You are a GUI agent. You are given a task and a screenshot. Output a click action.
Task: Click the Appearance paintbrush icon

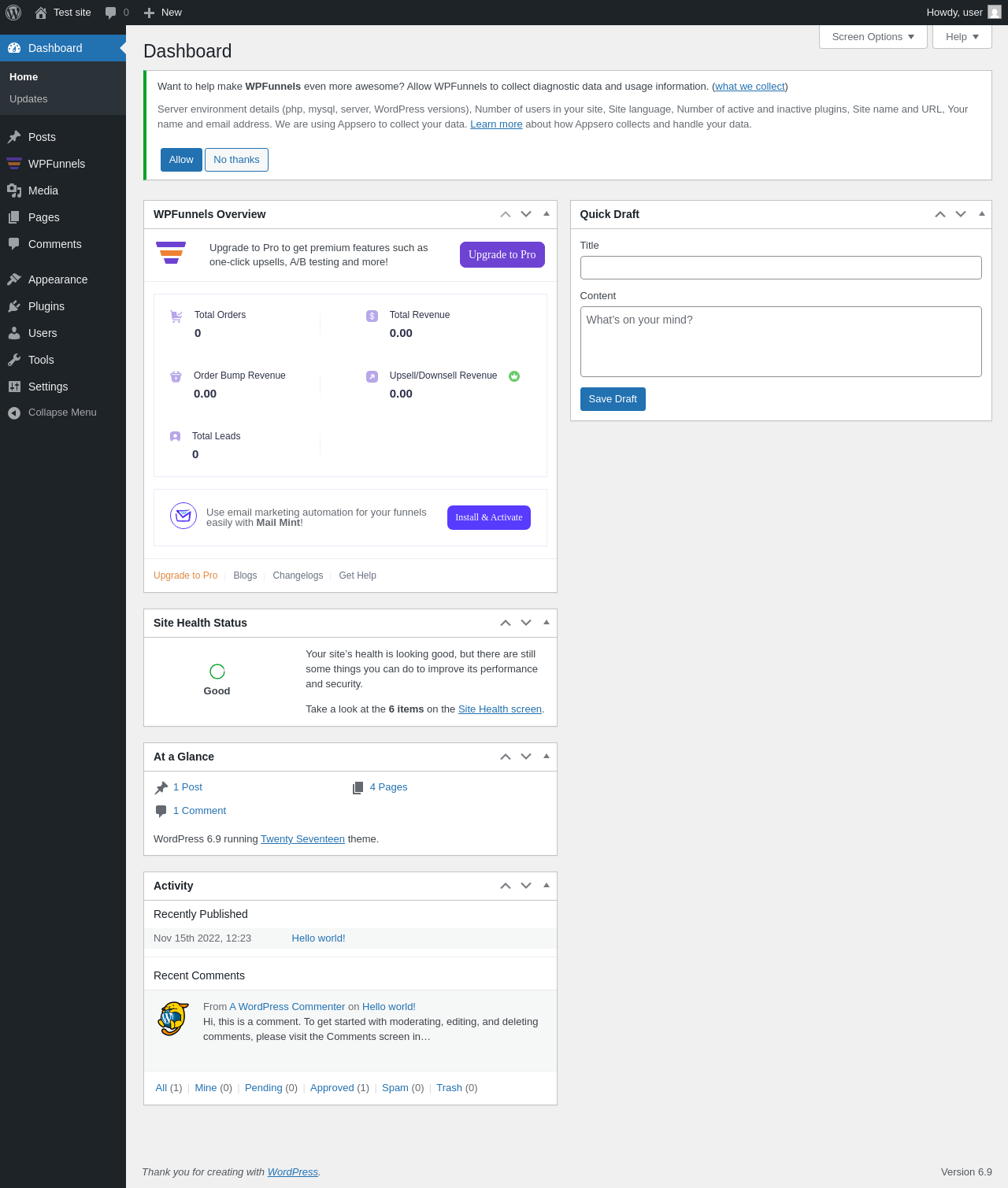click(14, 279)
